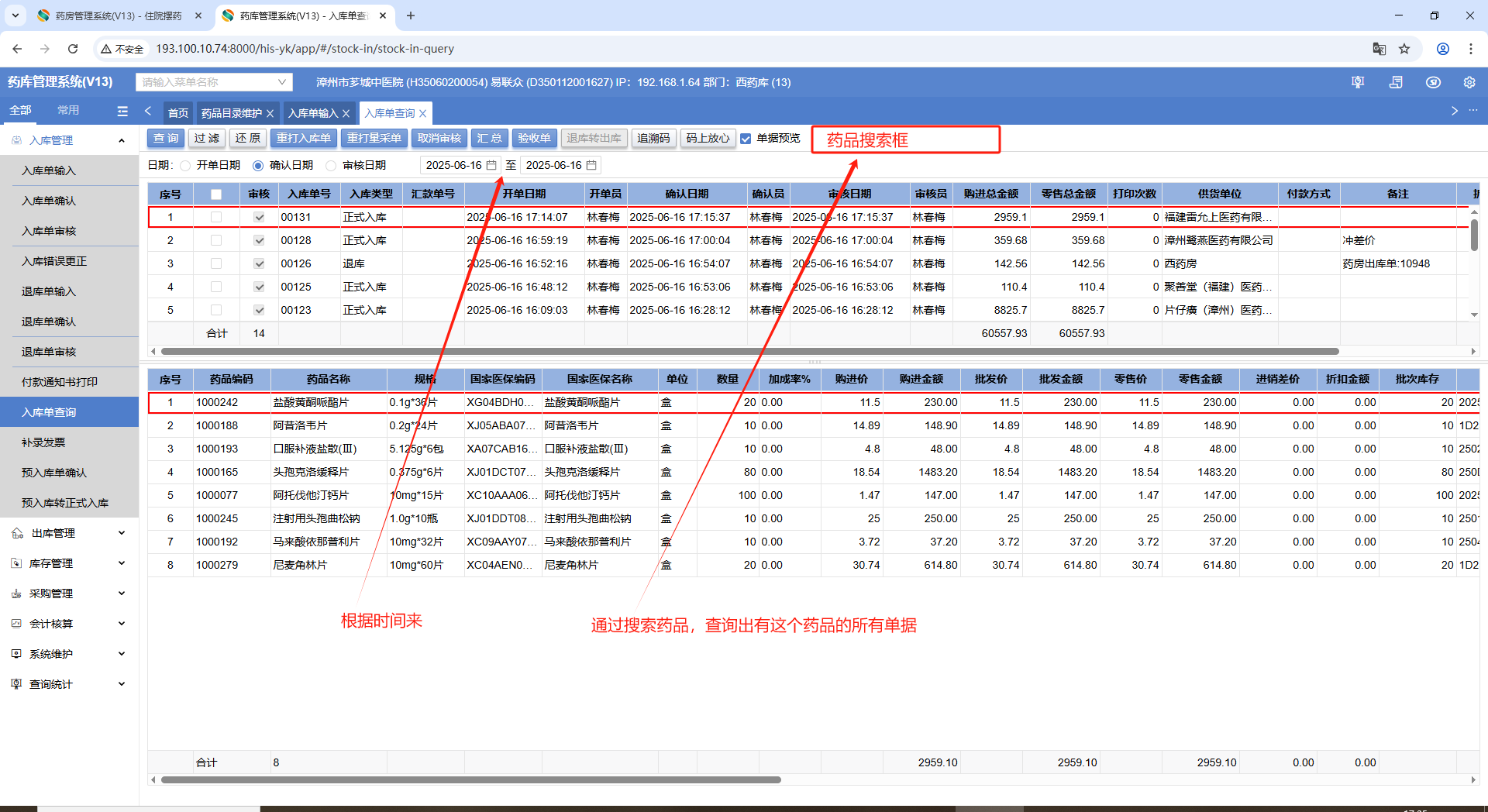
Task: Click the document list icon in the header
Action: click(x=1396, y=82)
